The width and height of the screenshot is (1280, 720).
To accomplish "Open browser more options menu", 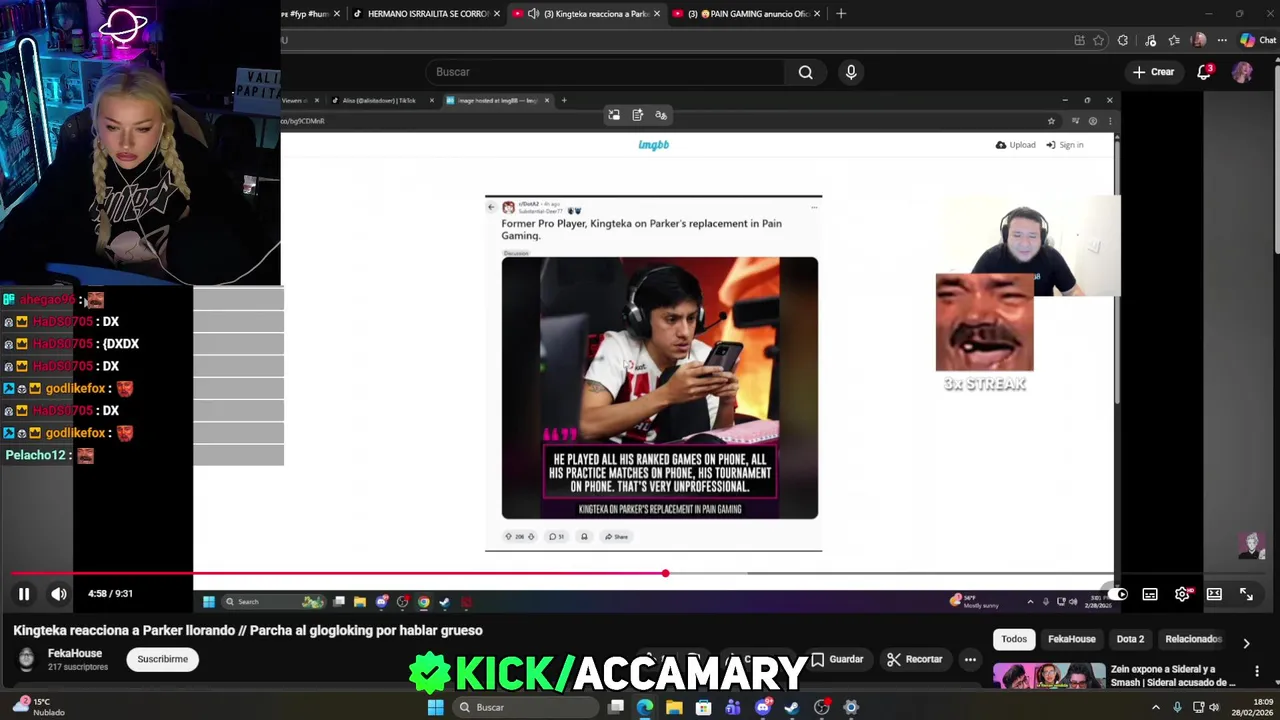I will point(1222,41).
